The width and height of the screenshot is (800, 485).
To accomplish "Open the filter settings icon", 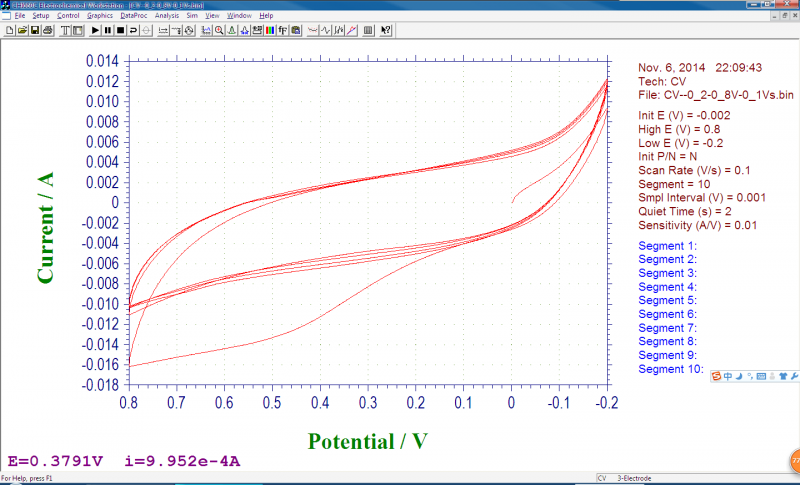I will point(177,31).
